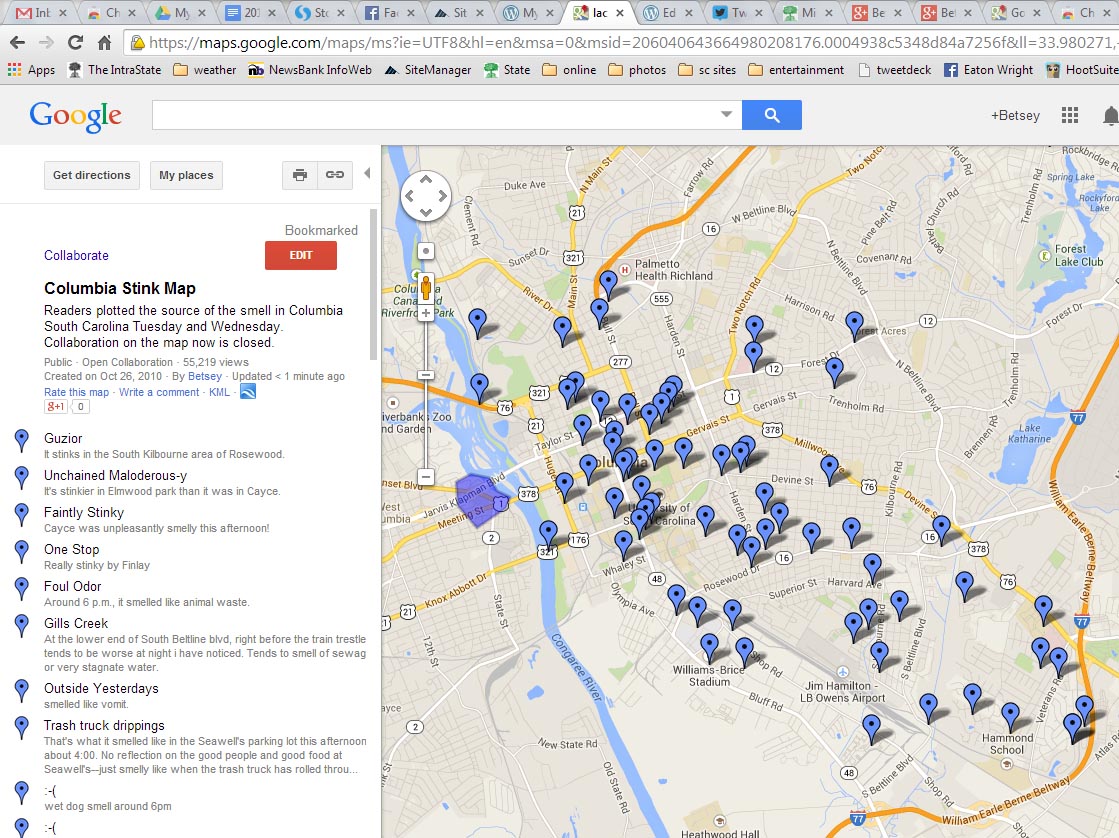Screen dimensions: 1119x838
Task: Click the link/share chain icon
Action: tap(335, 175)
